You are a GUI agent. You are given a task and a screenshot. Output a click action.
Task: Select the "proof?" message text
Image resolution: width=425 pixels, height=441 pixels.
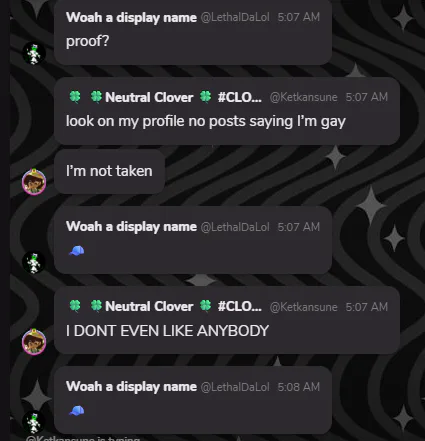click(88, 41)
